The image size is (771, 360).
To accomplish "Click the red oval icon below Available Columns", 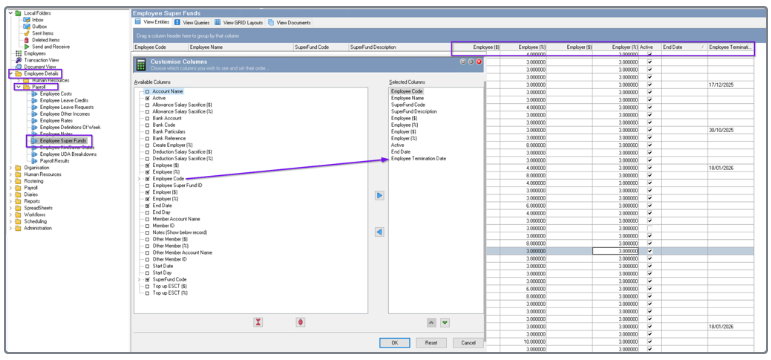I will [300, 322].
